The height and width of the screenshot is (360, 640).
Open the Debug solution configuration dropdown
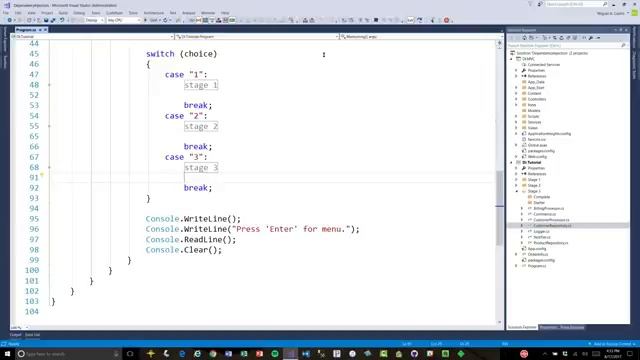click(94, 20)
